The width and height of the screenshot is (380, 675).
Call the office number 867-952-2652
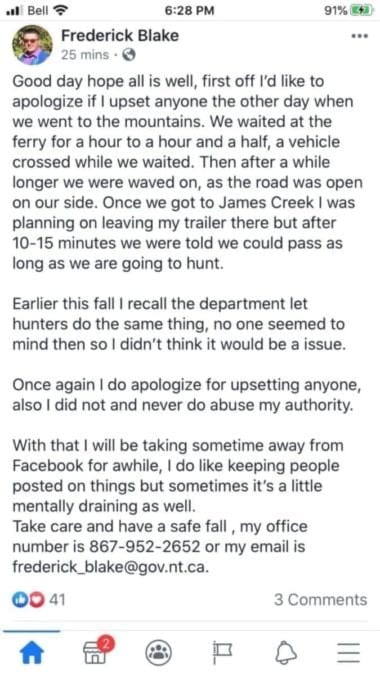(x=144, y=547)
